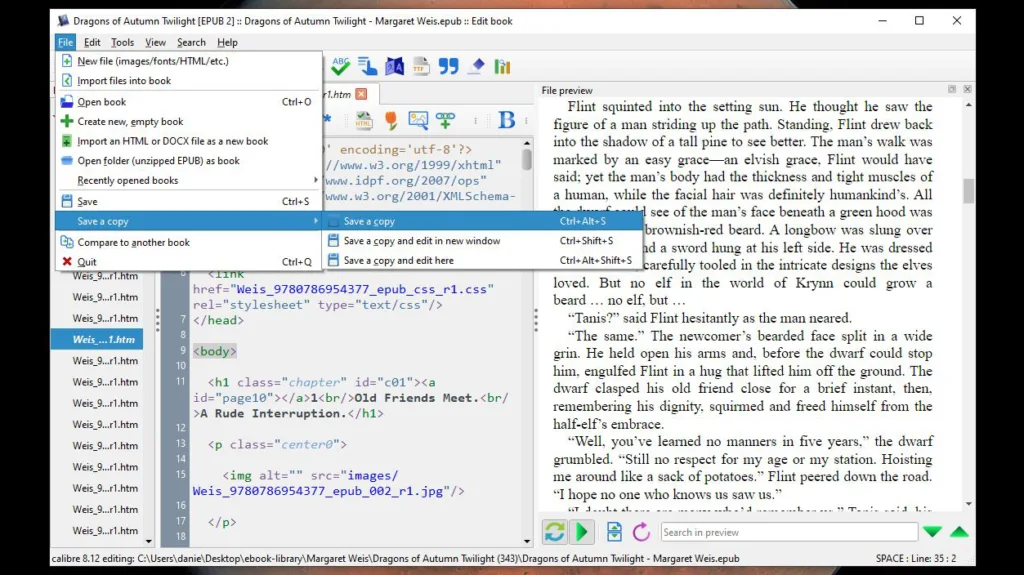Click Save in the File menu
This screenshot has height=575, width=1024.
pyautogui.click(x=189, y=201)
